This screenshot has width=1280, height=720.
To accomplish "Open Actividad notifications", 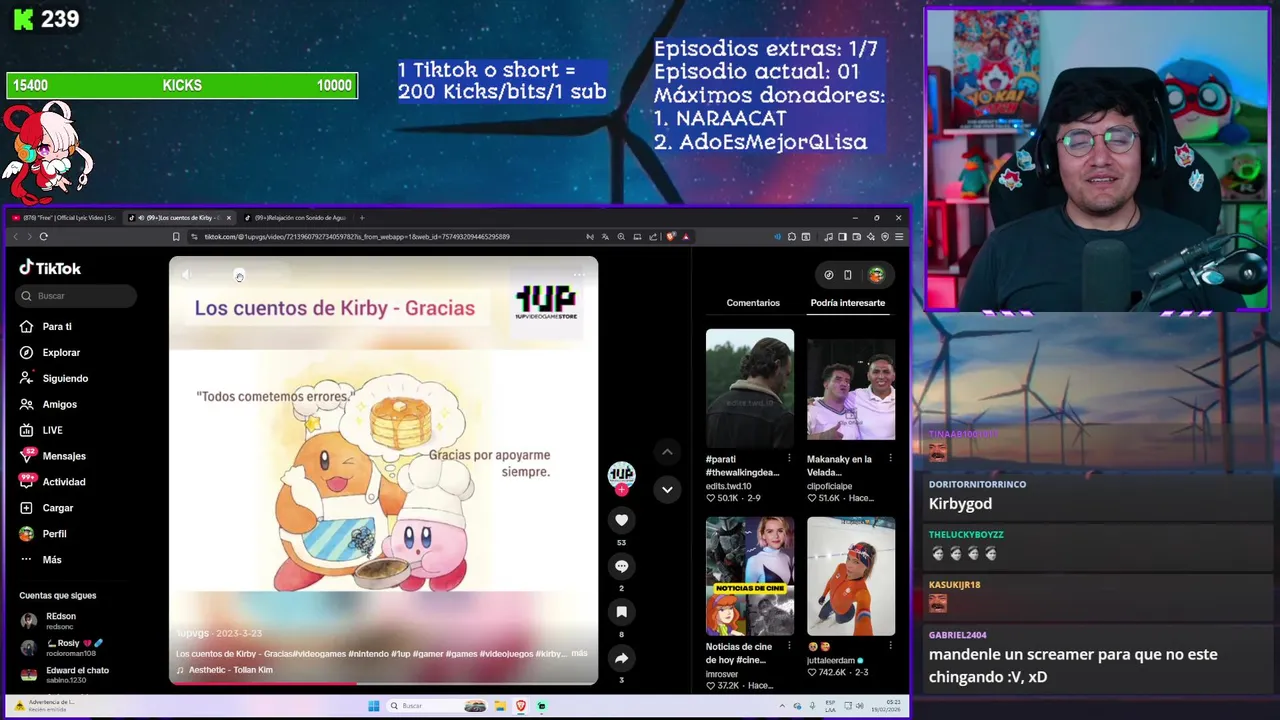I will [x=52, y=482].
